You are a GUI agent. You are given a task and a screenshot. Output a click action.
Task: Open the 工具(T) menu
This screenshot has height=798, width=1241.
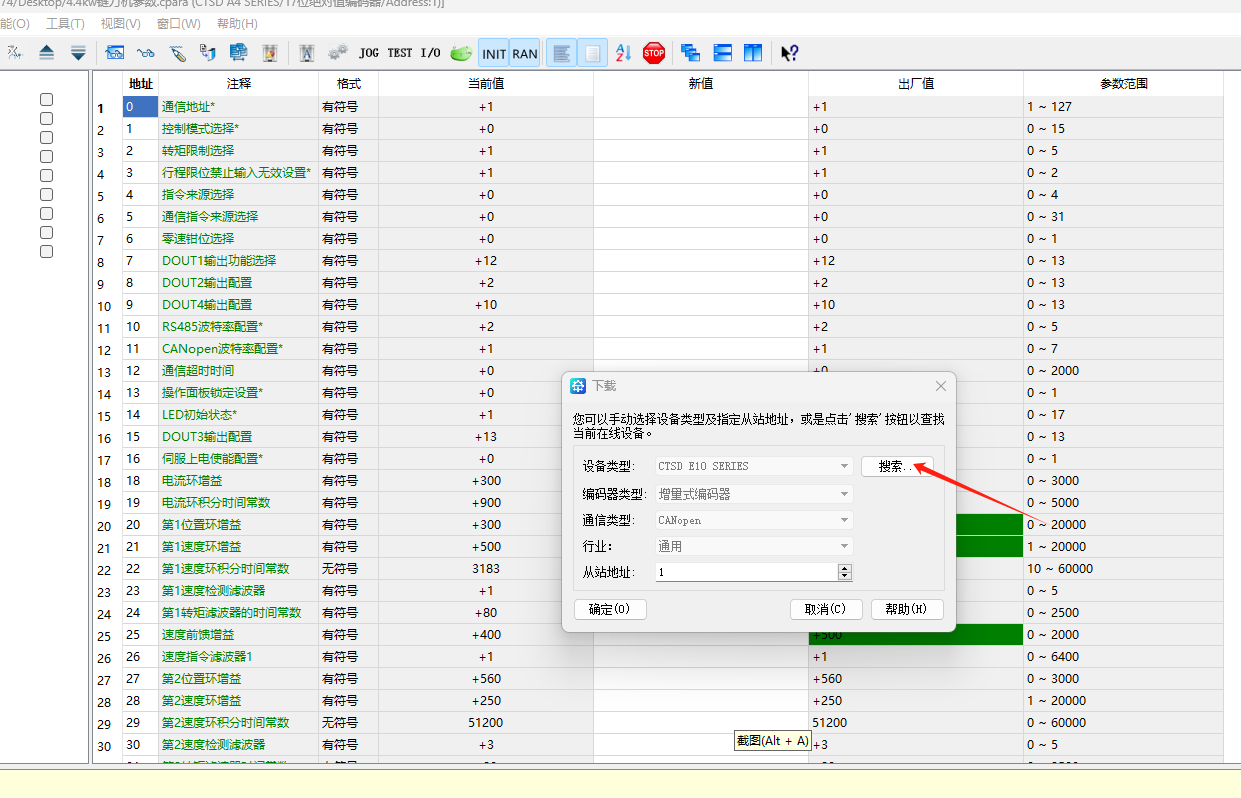[65, 23]
